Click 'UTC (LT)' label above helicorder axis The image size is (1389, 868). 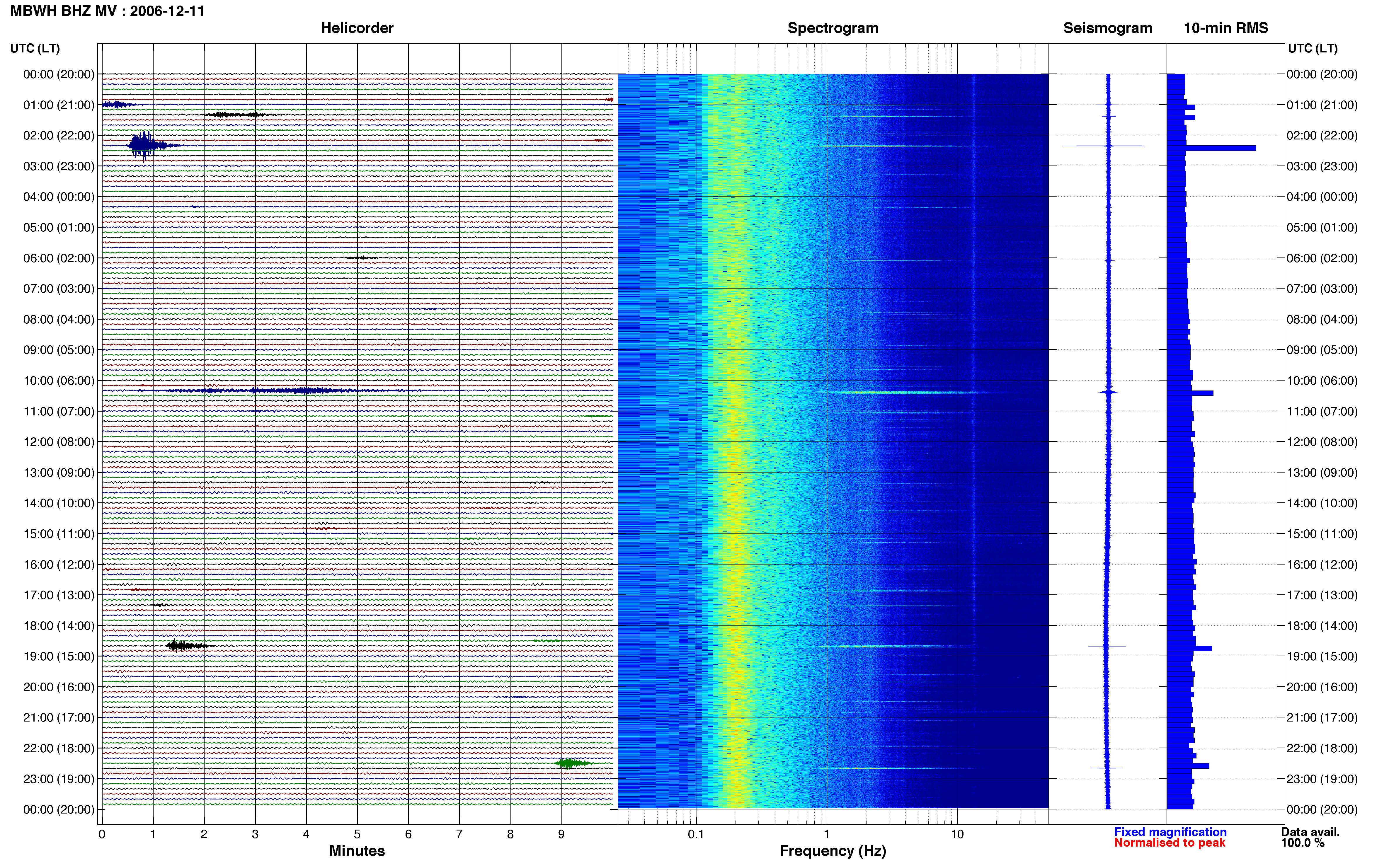(35, 48)
